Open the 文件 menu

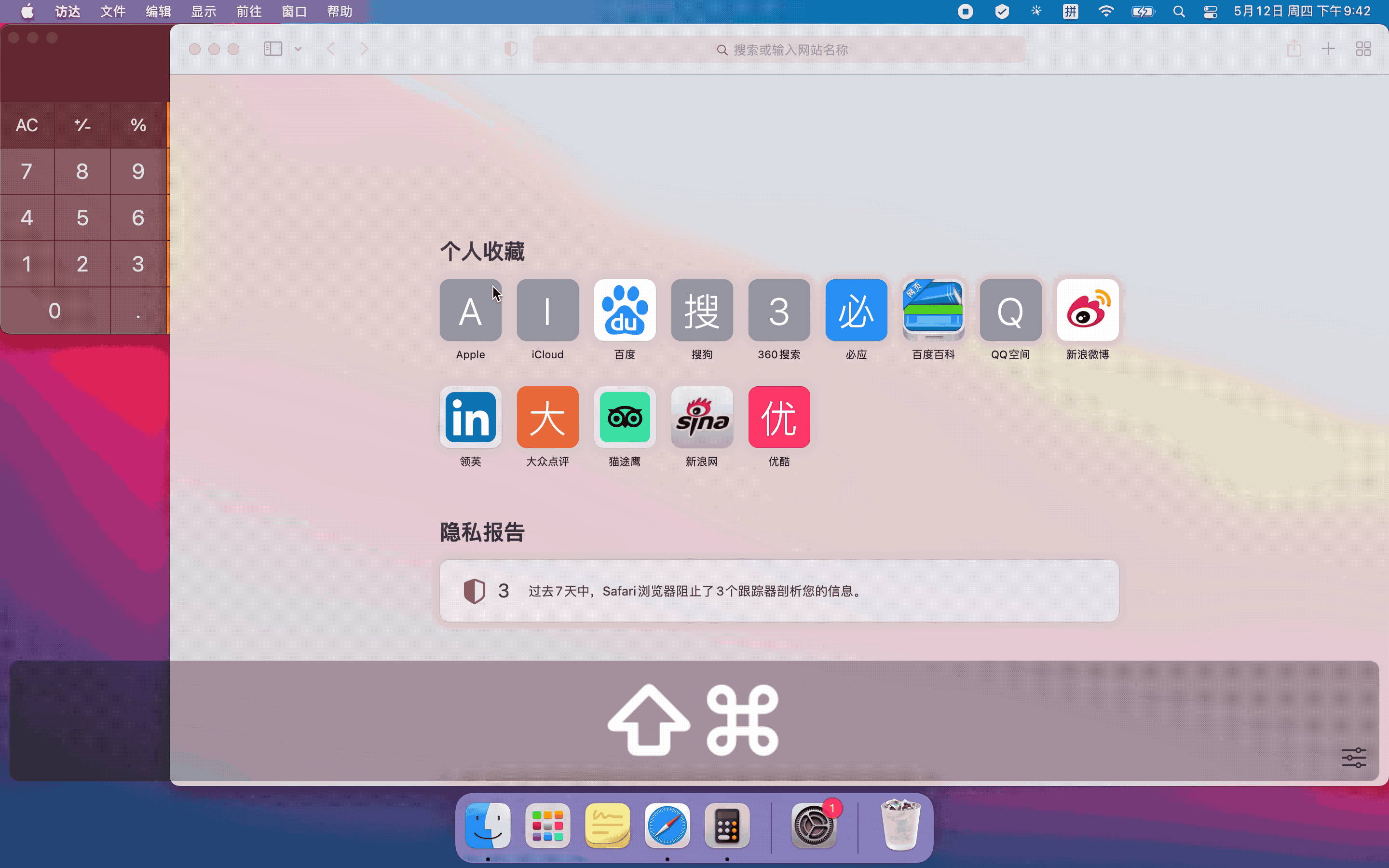click(112, 12)
